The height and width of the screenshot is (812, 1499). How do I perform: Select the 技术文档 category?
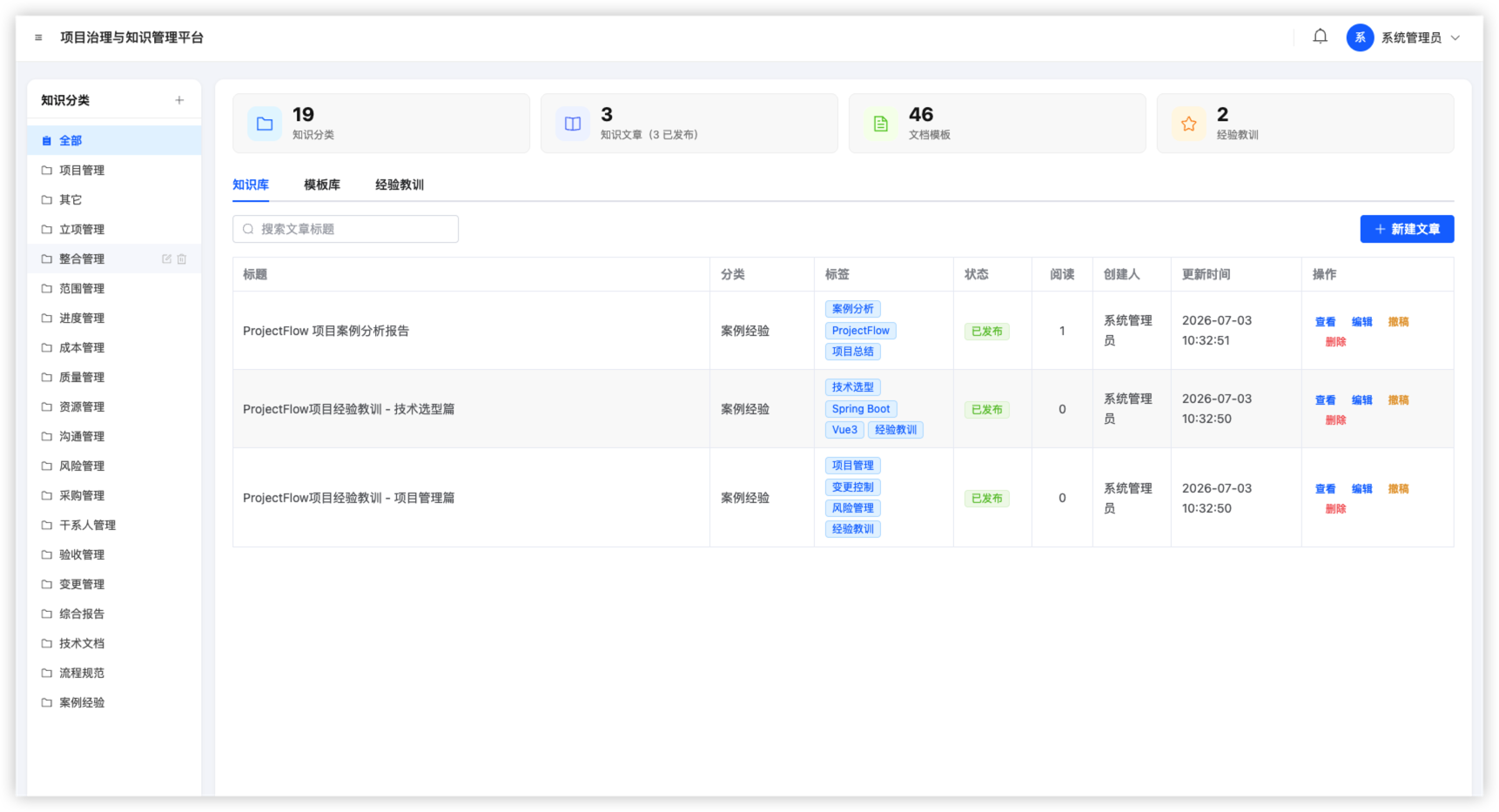[114, 643]
